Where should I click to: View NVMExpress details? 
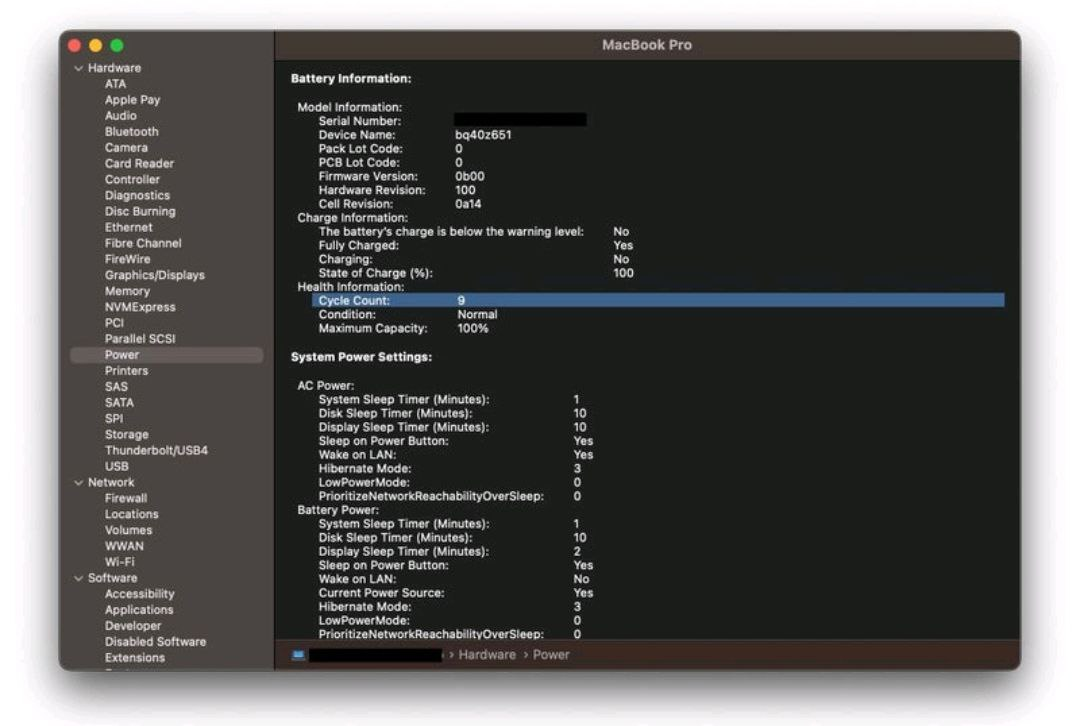(x=140, y=307)
